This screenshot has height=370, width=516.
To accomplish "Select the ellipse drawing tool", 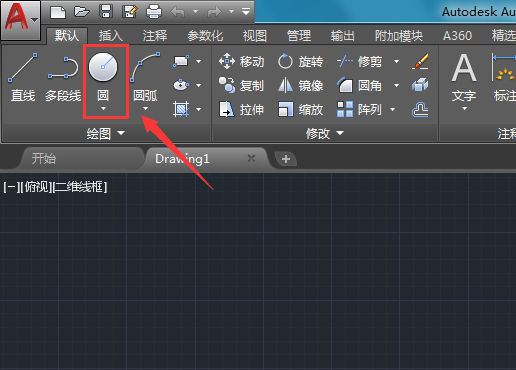I will click(181, 85).
